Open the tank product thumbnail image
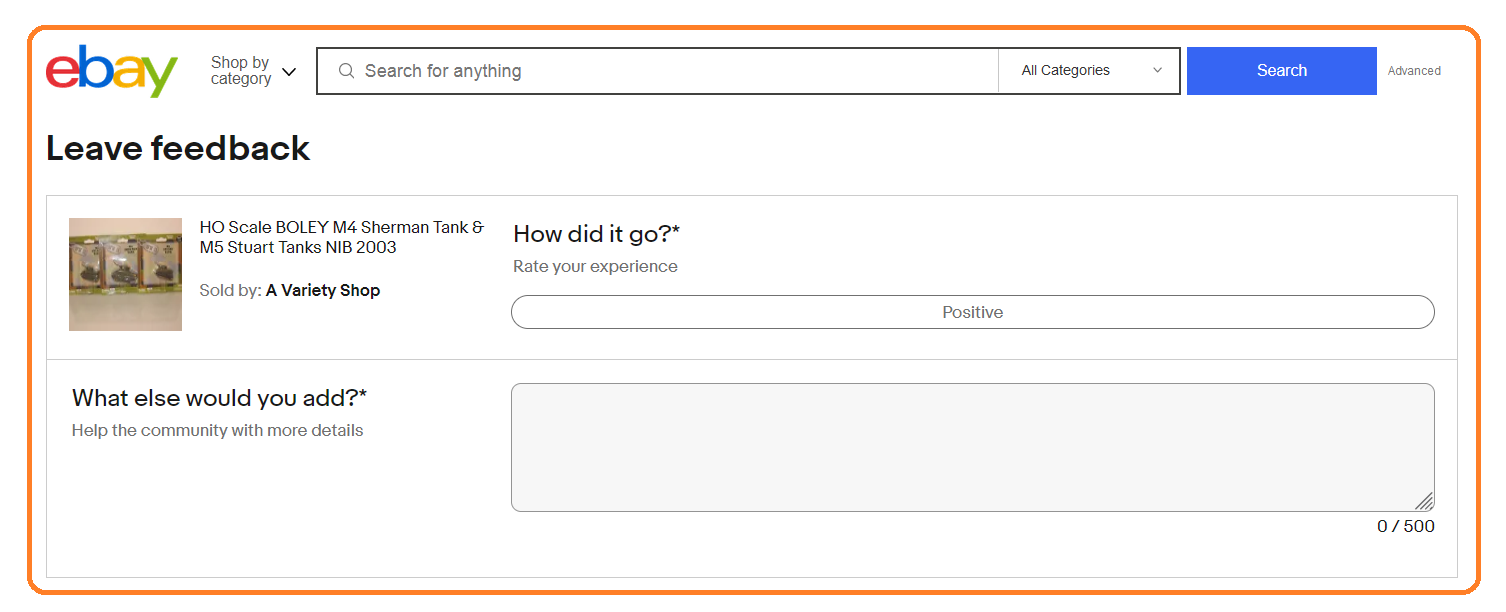1506x612 pixels. [125, 274]
